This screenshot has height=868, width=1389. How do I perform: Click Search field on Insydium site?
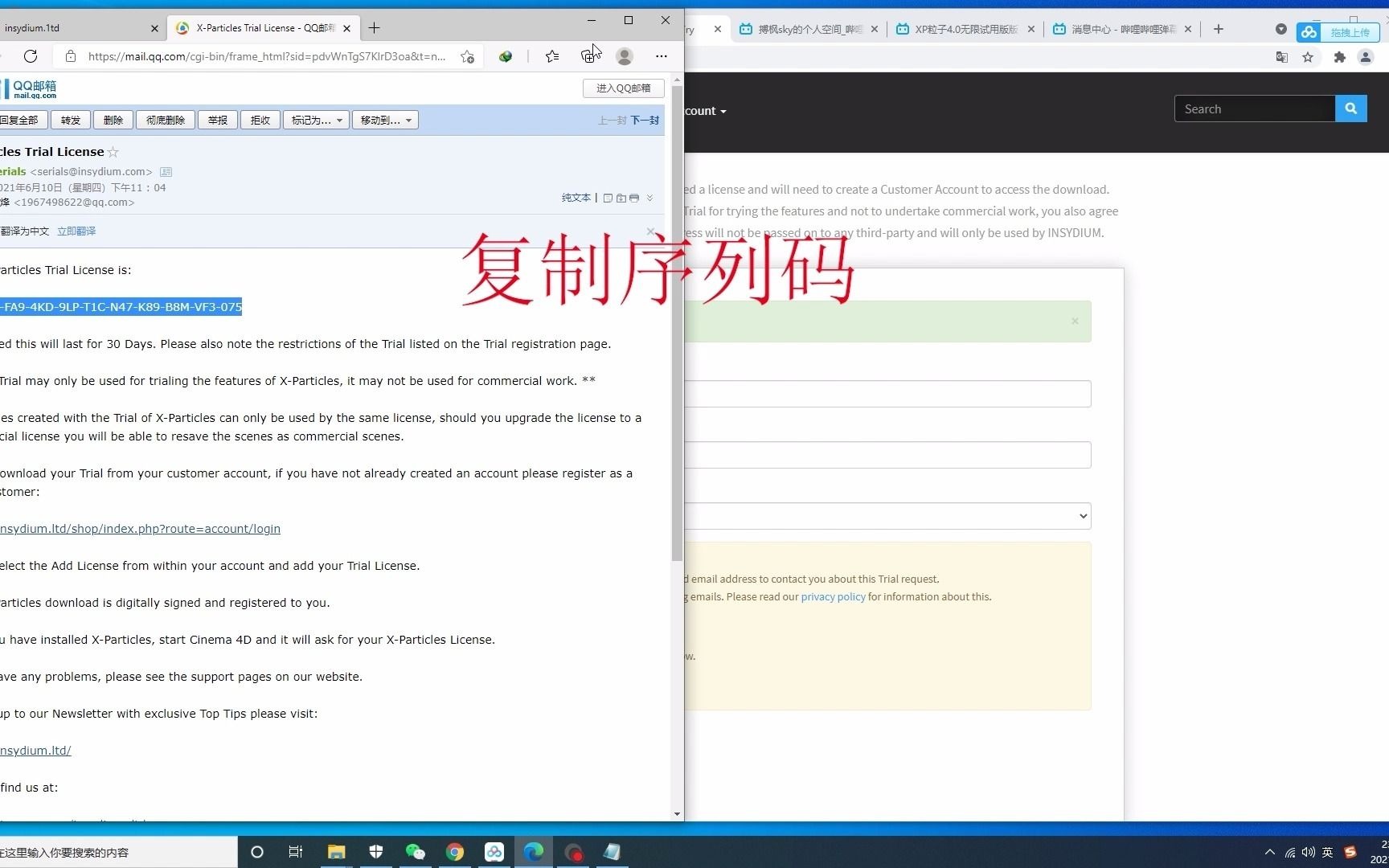[x=1255, y=109]
